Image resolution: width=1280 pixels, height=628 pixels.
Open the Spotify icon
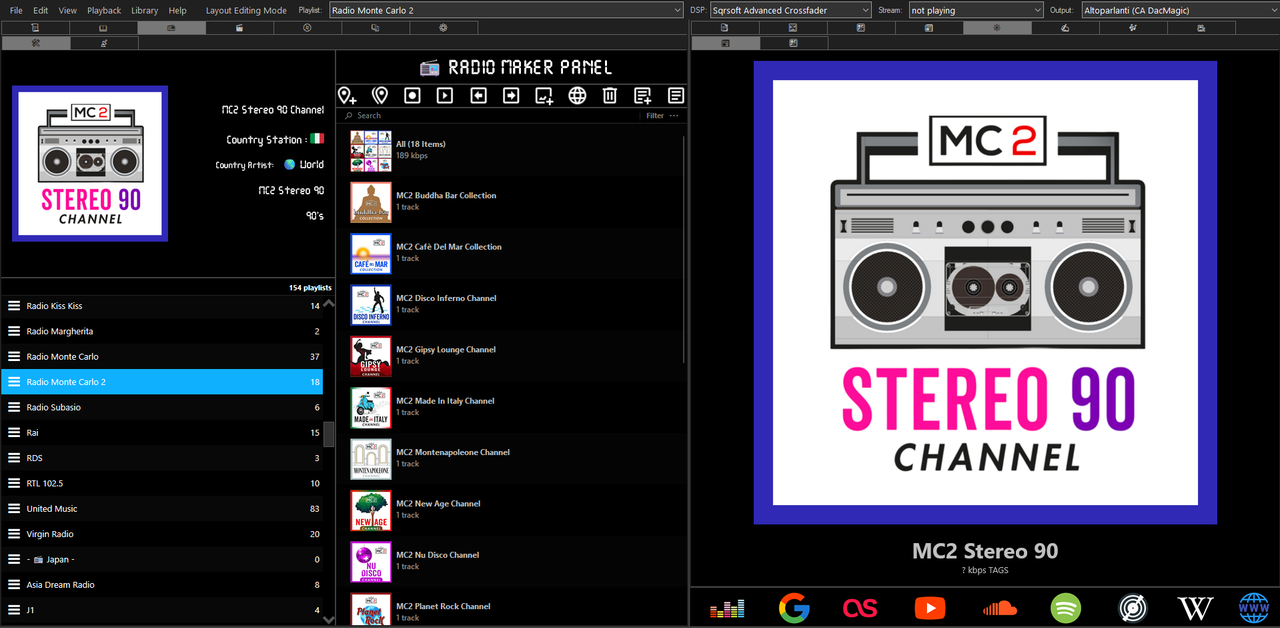click(1066, 607)
